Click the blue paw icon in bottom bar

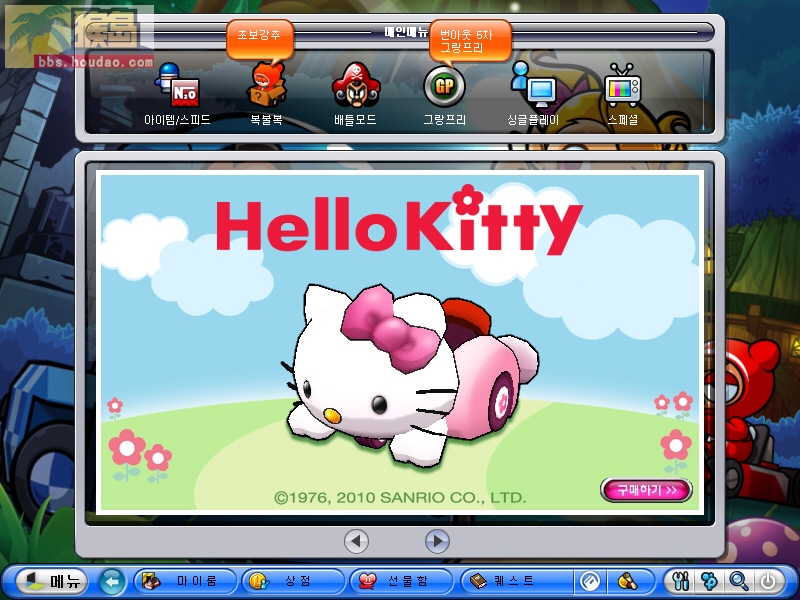point(710,581)
